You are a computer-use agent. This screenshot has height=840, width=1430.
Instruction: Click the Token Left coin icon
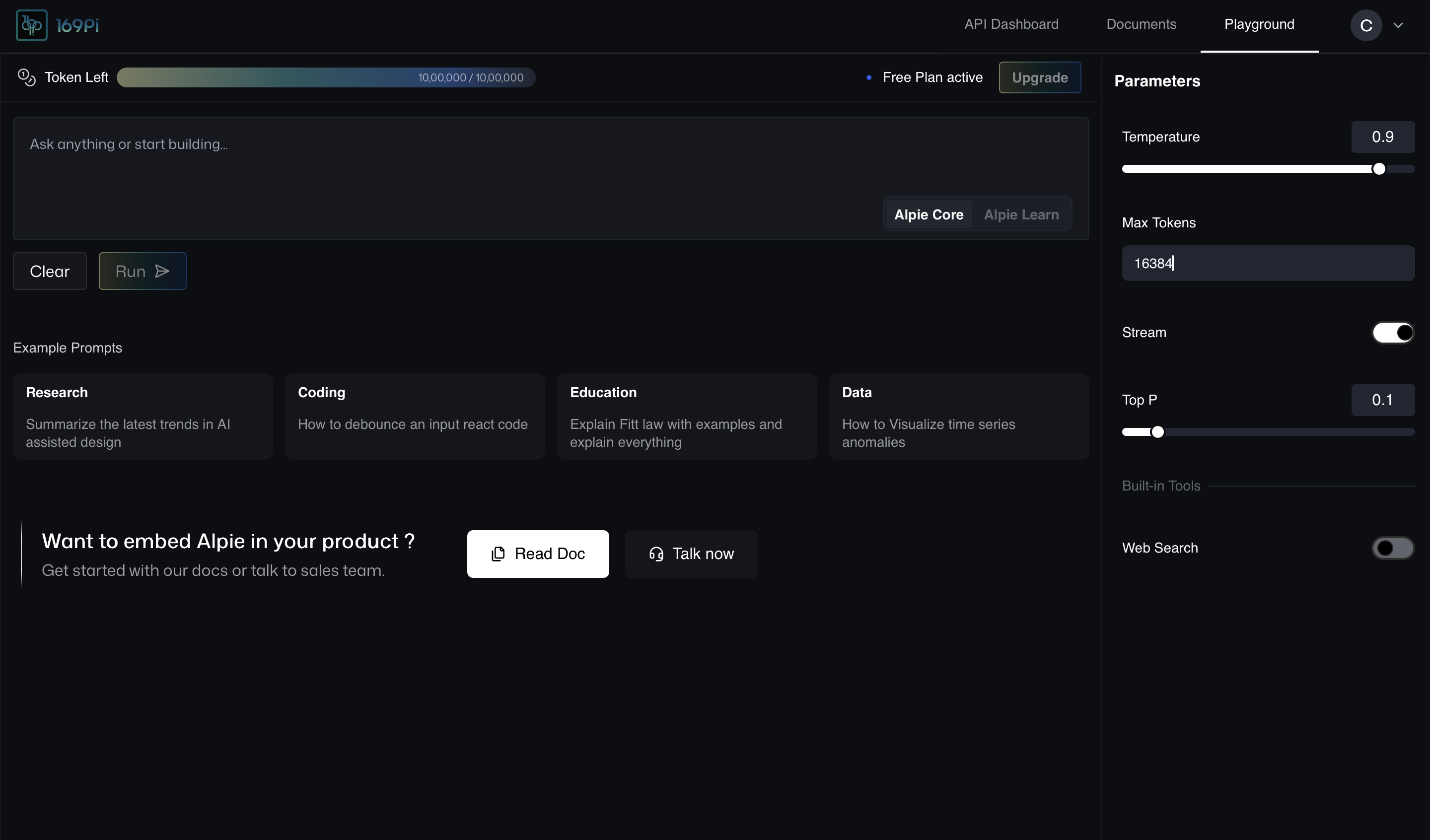[26, 78]
